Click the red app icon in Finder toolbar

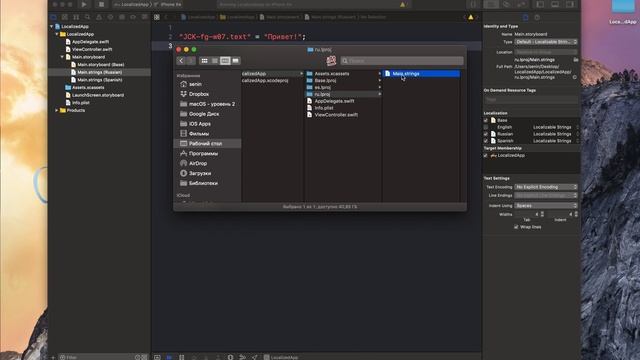331,60
